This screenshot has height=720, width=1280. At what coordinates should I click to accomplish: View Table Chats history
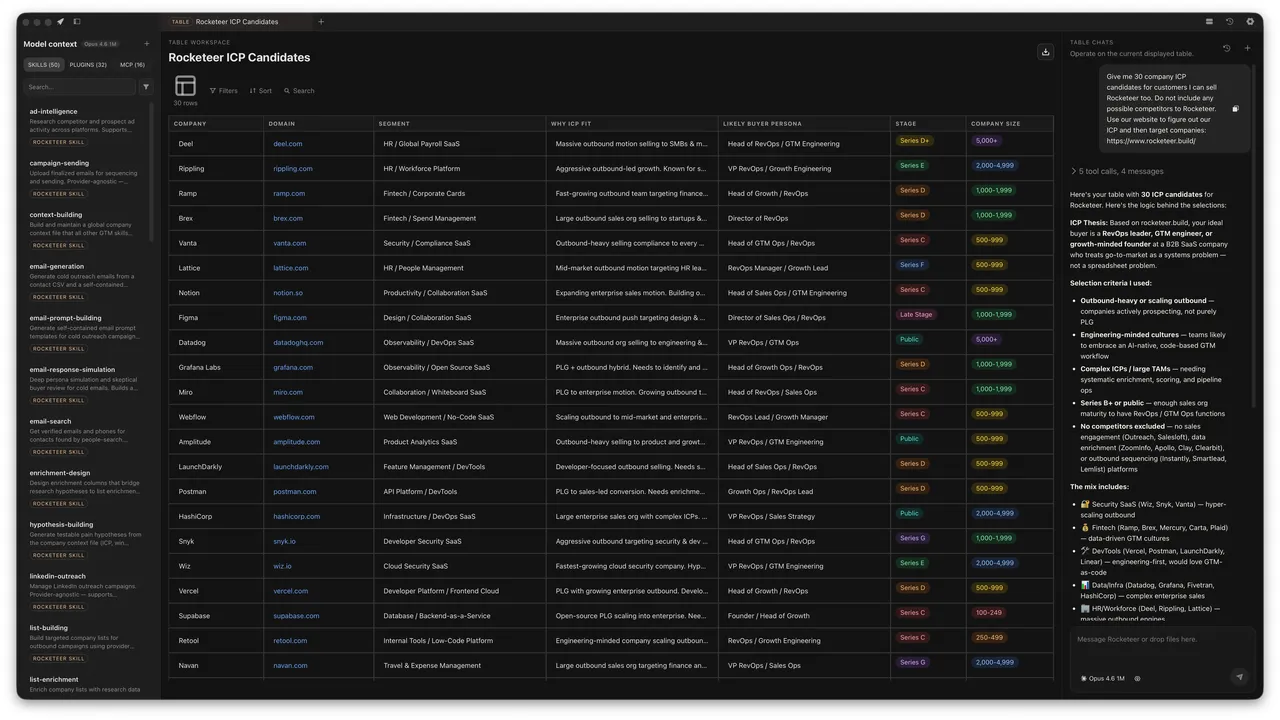coord(1227,48)
